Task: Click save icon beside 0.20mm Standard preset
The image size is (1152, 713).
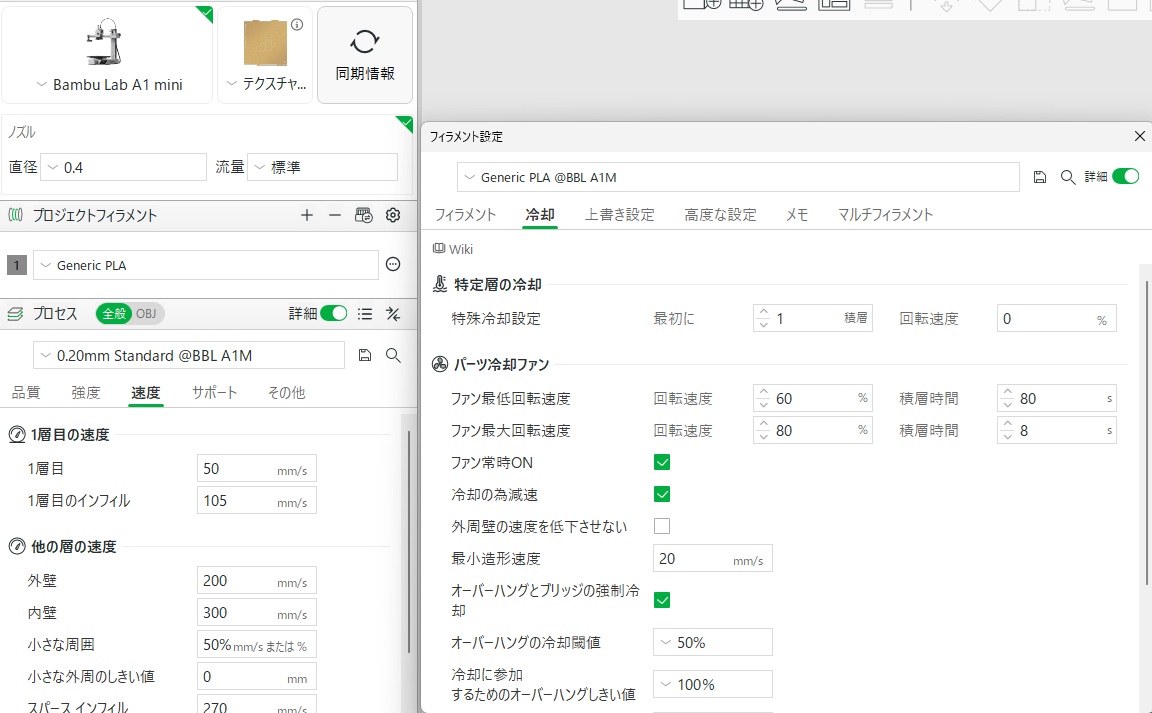Action: pos(365,355)
